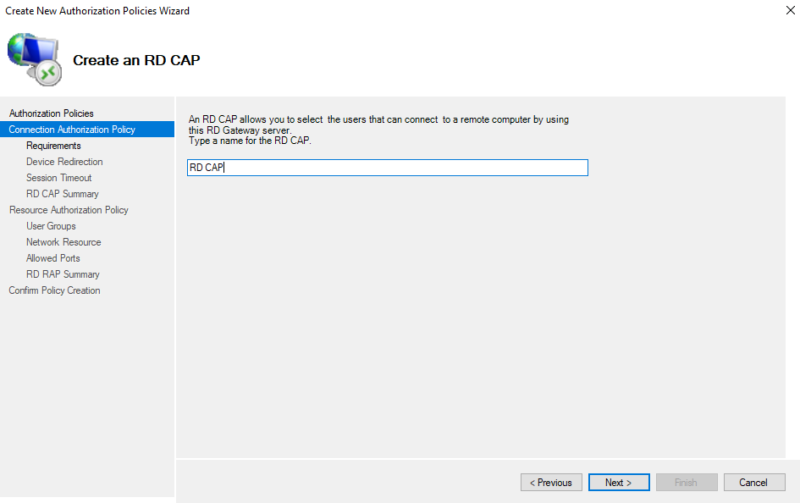Screen dimensions: 800x503
Task: Jump to the RD CAP Summary step
Action: (62, 194)
